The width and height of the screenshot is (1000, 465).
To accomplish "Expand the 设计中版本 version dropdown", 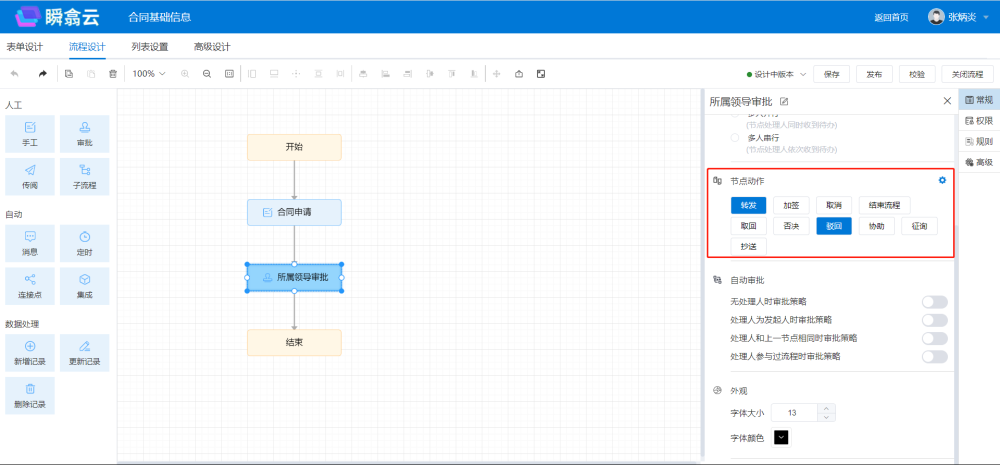I will pyautogui.click(x=777, y=74).
